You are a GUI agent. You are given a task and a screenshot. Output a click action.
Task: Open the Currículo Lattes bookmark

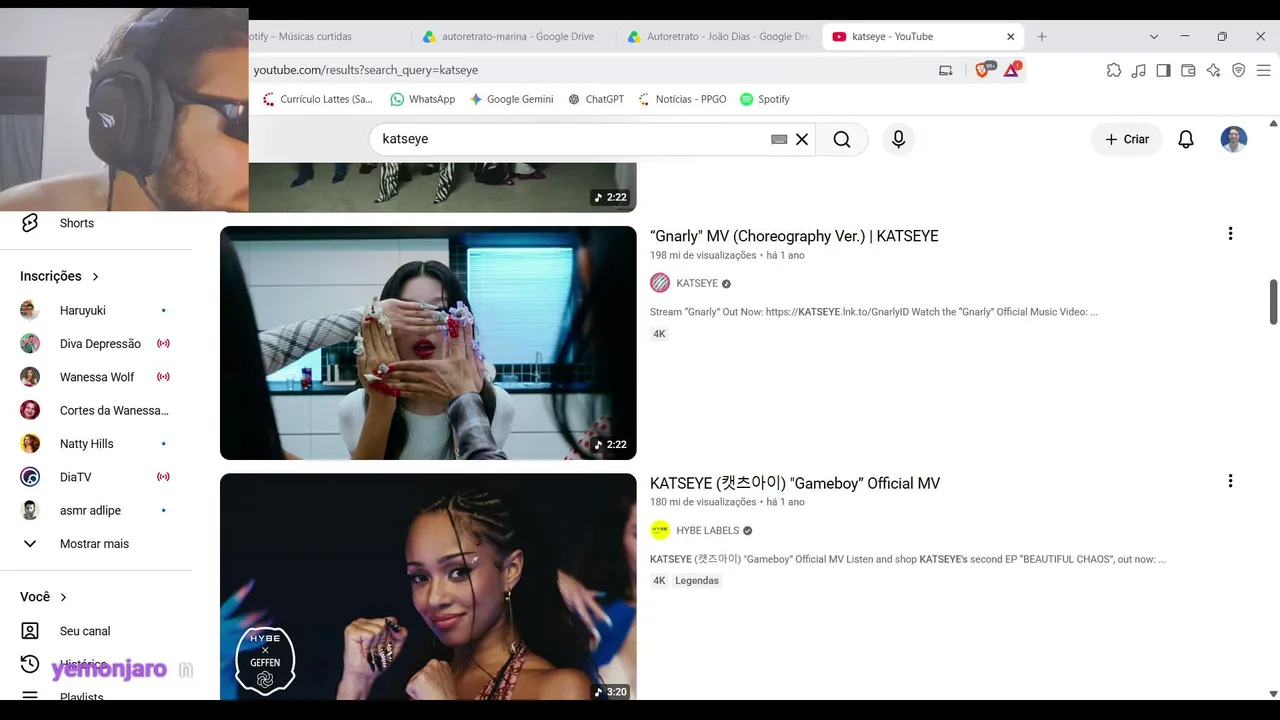(x=317, y=99)
